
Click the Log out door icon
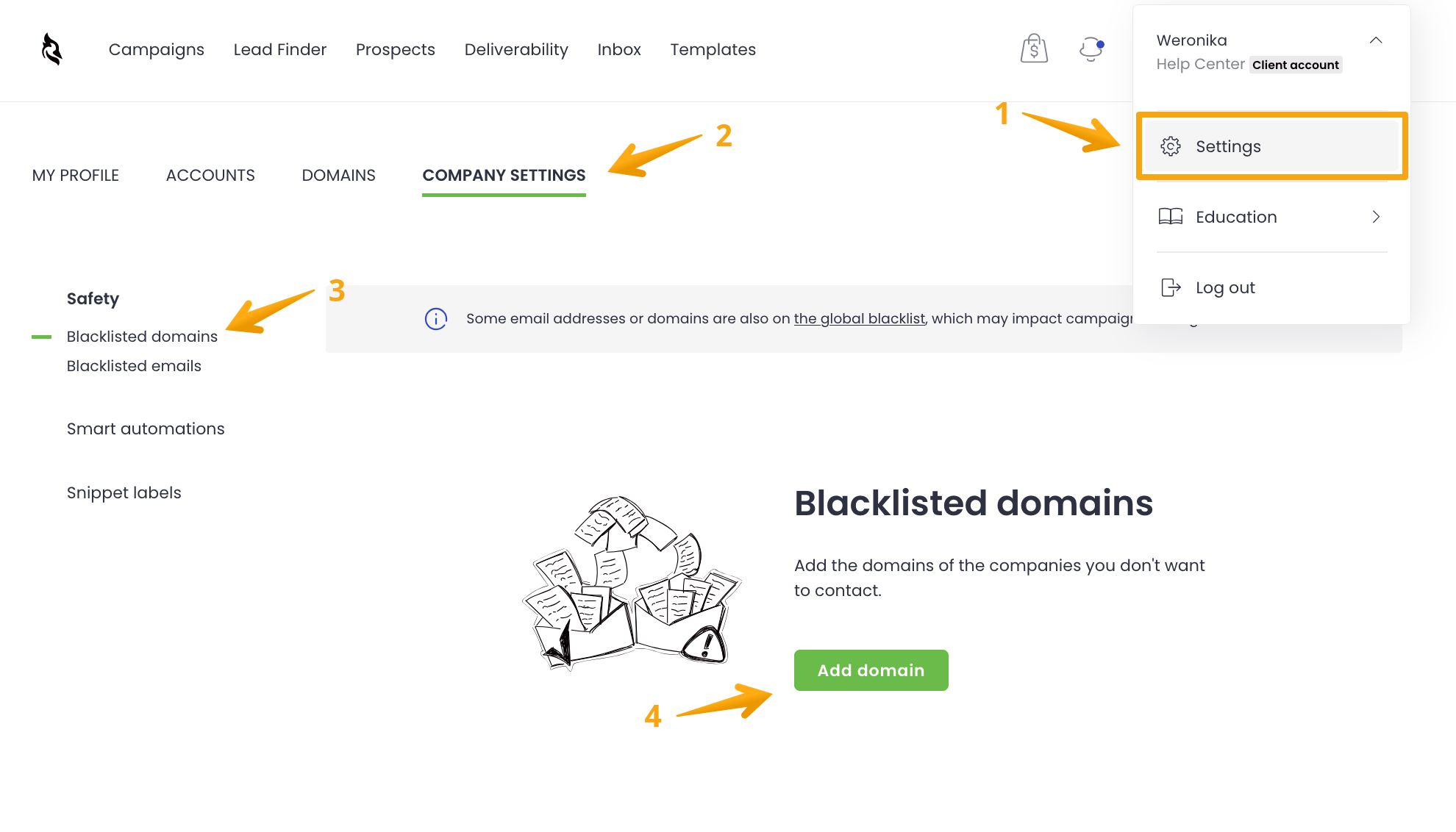coord(1171,287)
